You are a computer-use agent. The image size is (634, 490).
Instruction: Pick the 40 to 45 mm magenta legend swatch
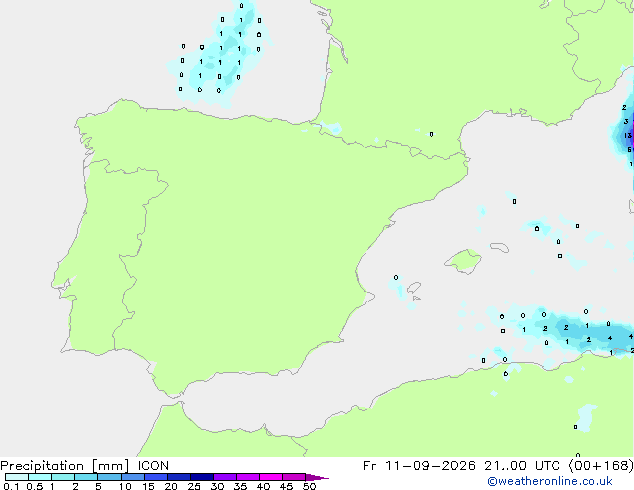point(271,477)
